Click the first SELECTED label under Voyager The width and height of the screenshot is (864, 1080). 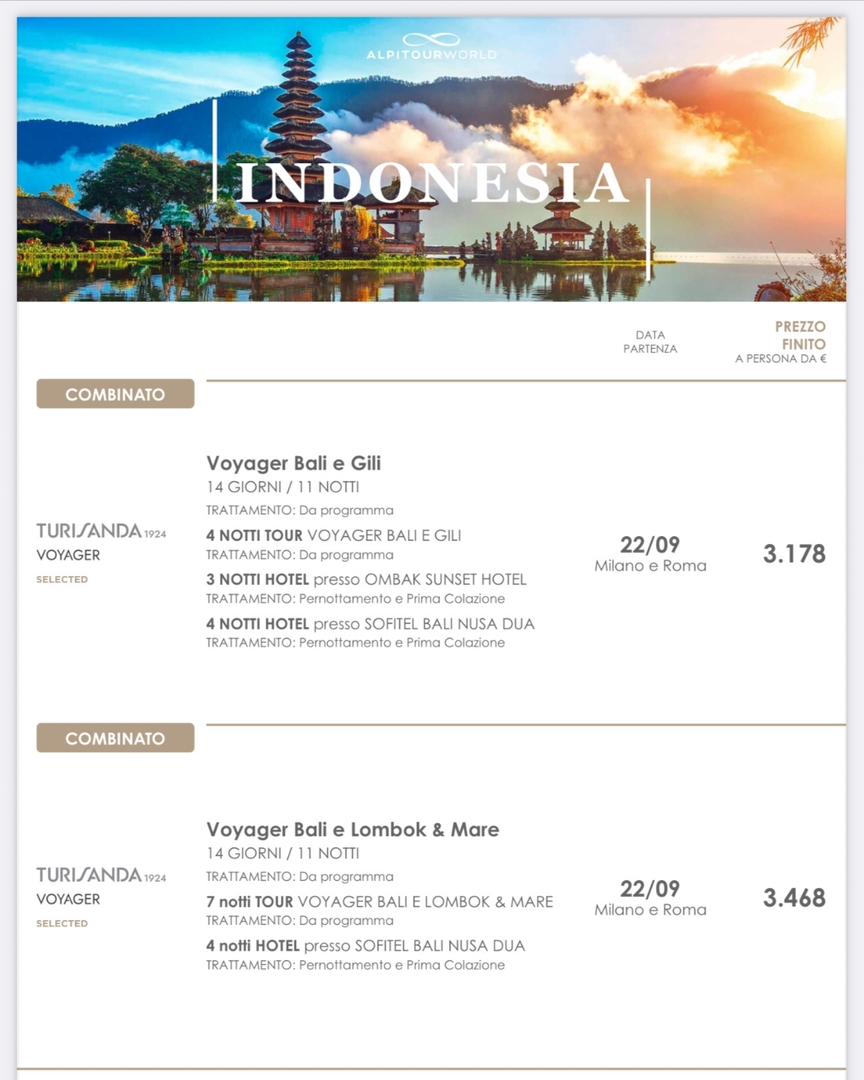click(62, 579)
